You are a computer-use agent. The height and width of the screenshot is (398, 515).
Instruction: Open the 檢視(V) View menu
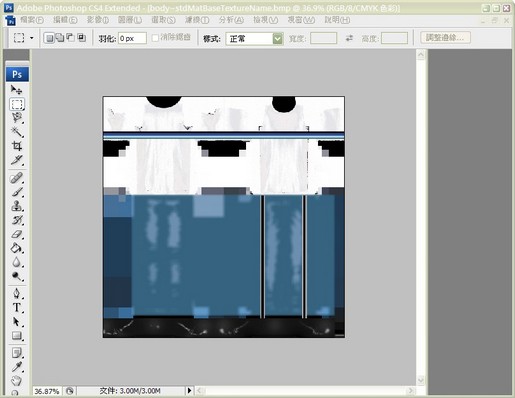coord(265,20)
